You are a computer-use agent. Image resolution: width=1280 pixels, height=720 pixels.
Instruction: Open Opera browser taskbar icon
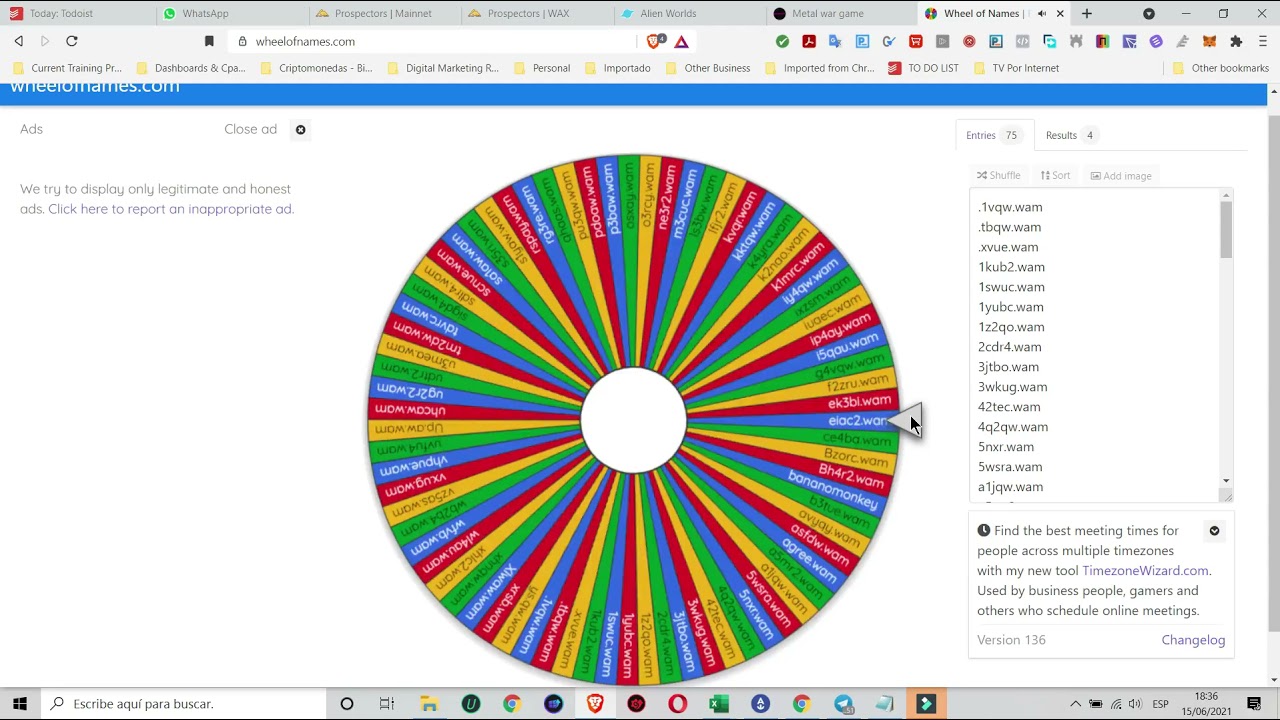(x=678, y=704)
